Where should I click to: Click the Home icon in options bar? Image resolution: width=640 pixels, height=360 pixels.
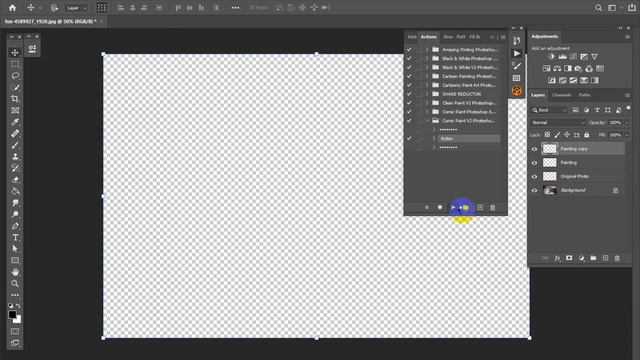[x=12, y=7]
